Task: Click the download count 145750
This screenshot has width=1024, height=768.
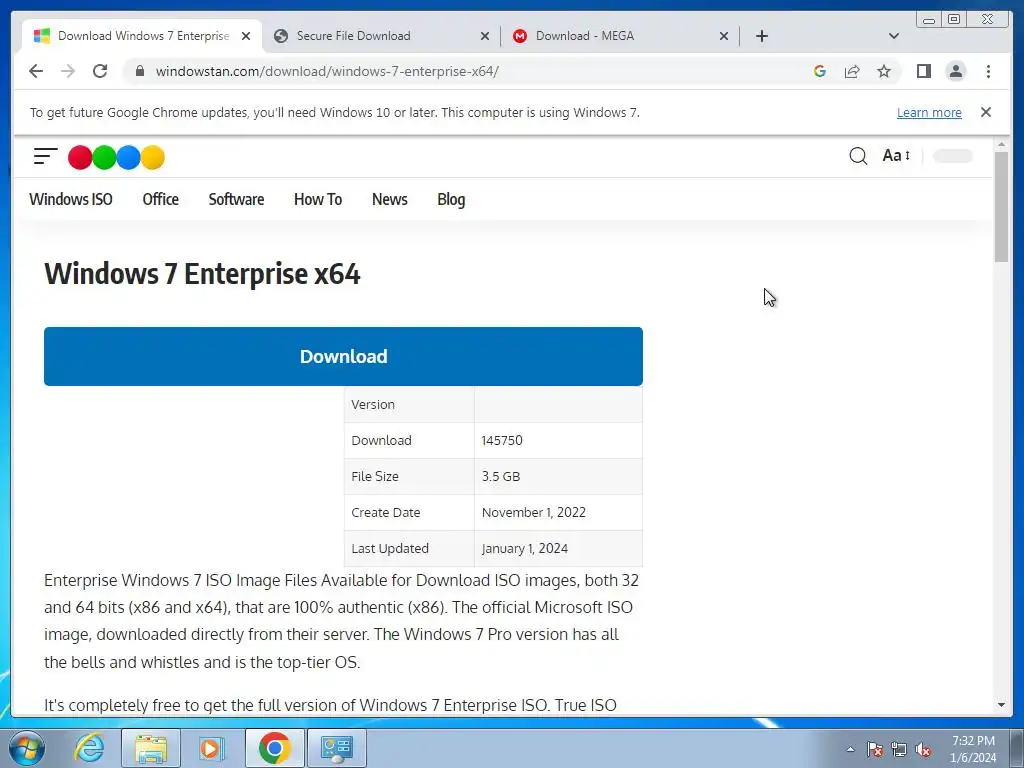Action: tap(502, 440)
